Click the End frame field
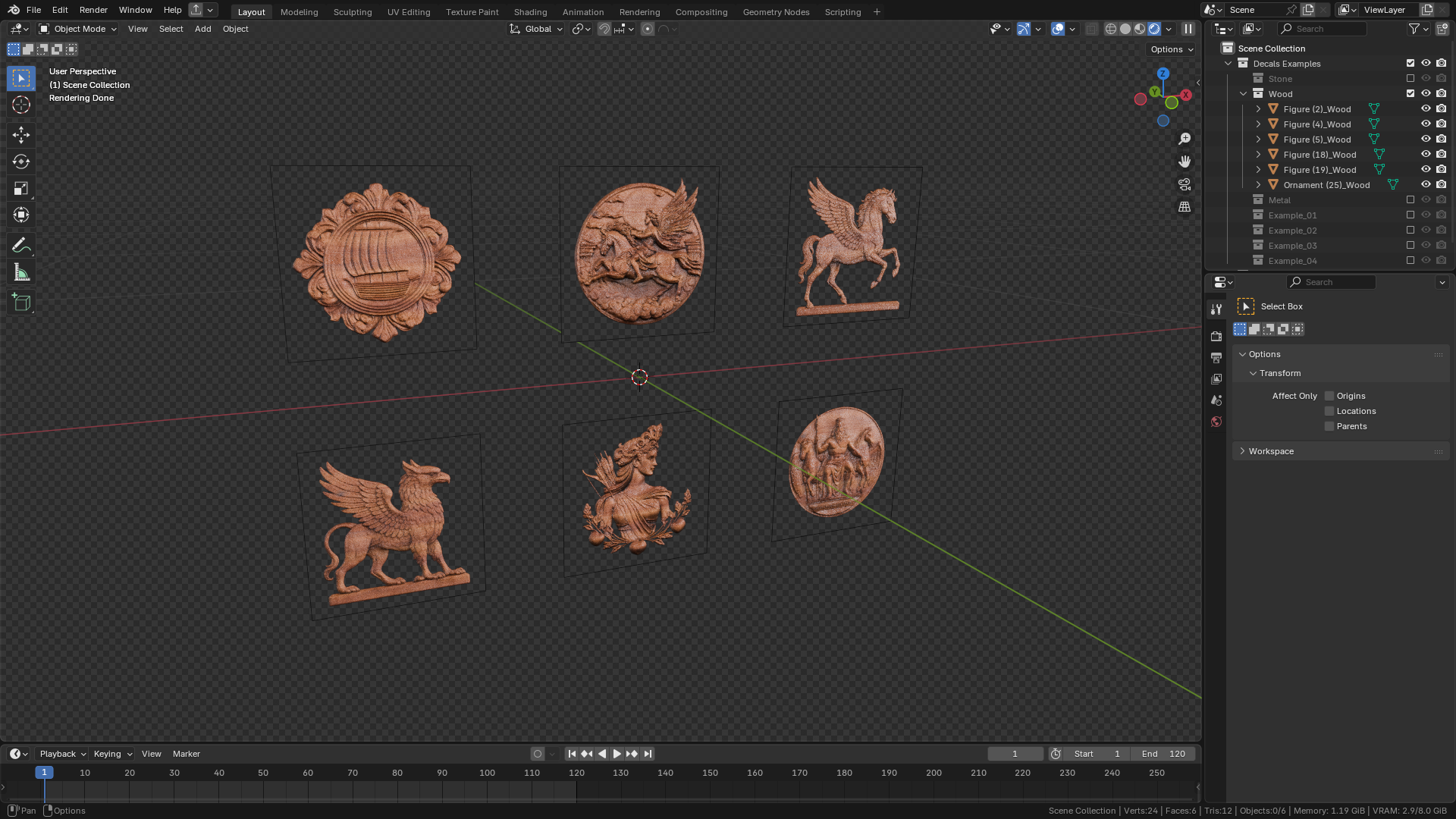The height and width of the screenshot is (819, 1456). (x=1163, y=754)
